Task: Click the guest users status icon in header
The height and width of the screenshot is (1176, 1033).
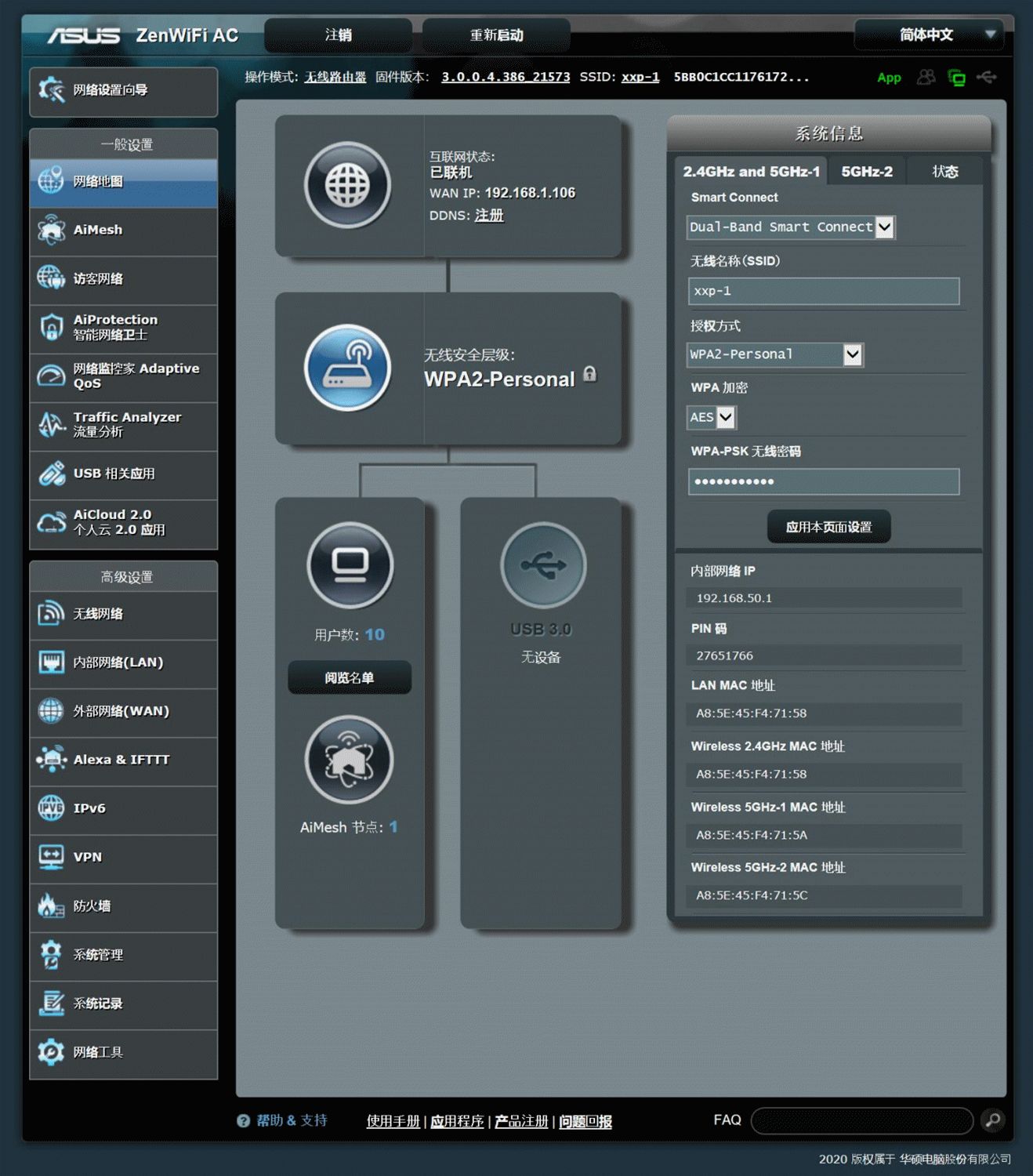Action: pyautogui.click(x=926, y=77)
